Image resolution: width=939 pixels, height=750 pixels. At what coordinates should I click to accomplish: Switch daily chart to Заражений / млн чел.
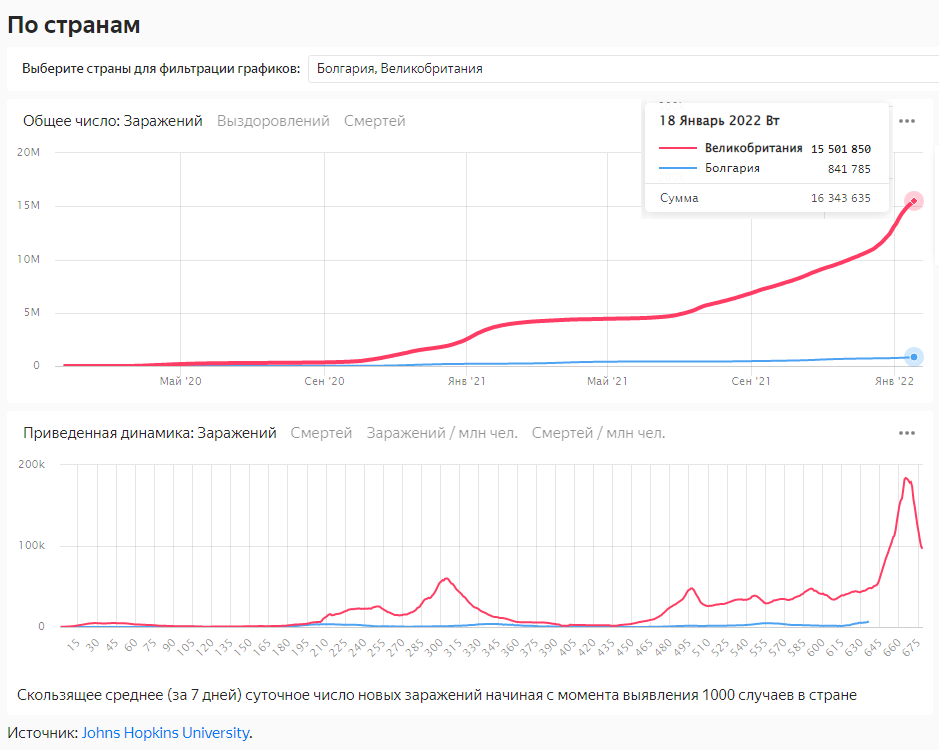pos(442,433)
